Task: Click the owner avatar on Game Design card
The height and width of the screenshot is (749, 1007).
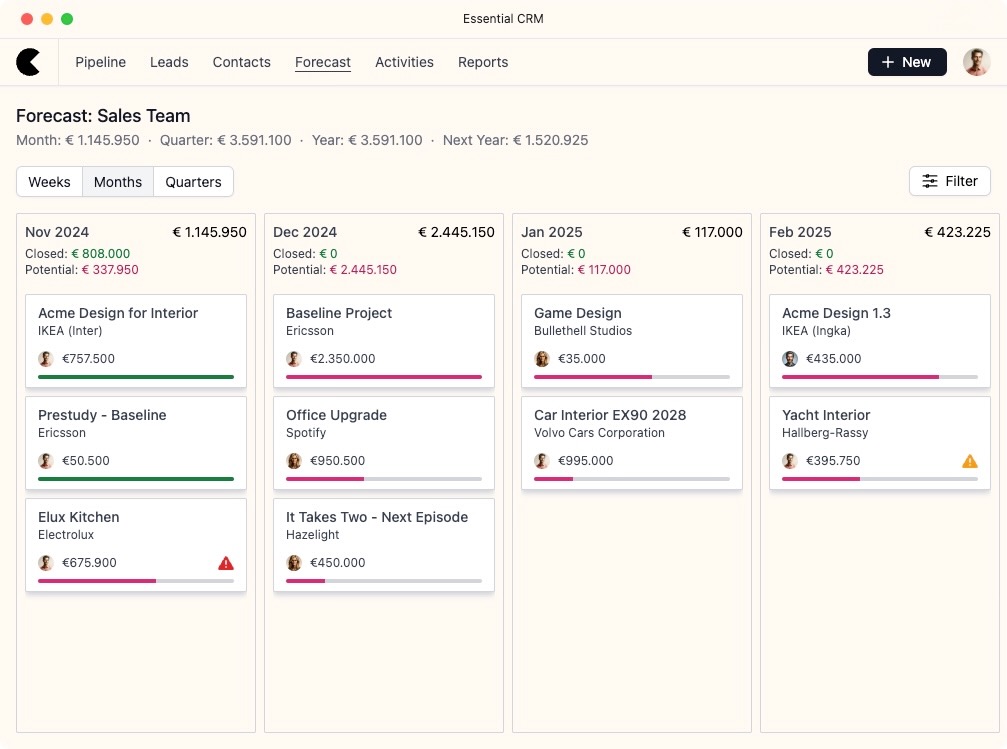Action: (541, 358)
